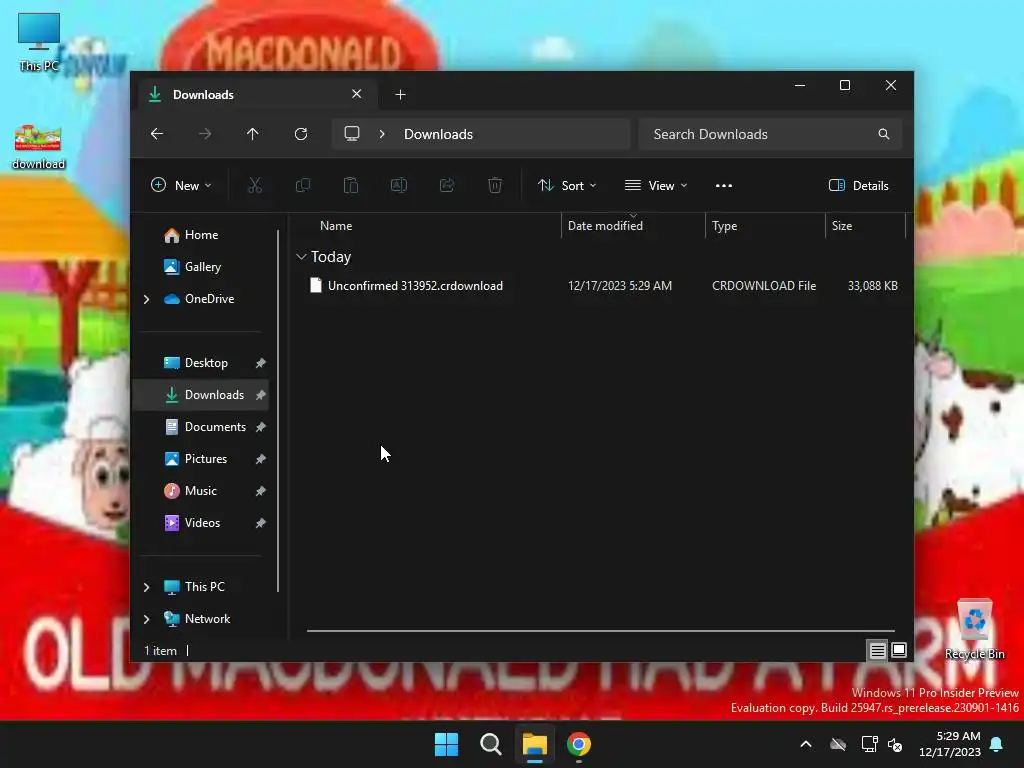The width and height of the screenshot is (1024, 768).
Task: Open the taskbar clock and date
Action: click(x=950, y=744)
